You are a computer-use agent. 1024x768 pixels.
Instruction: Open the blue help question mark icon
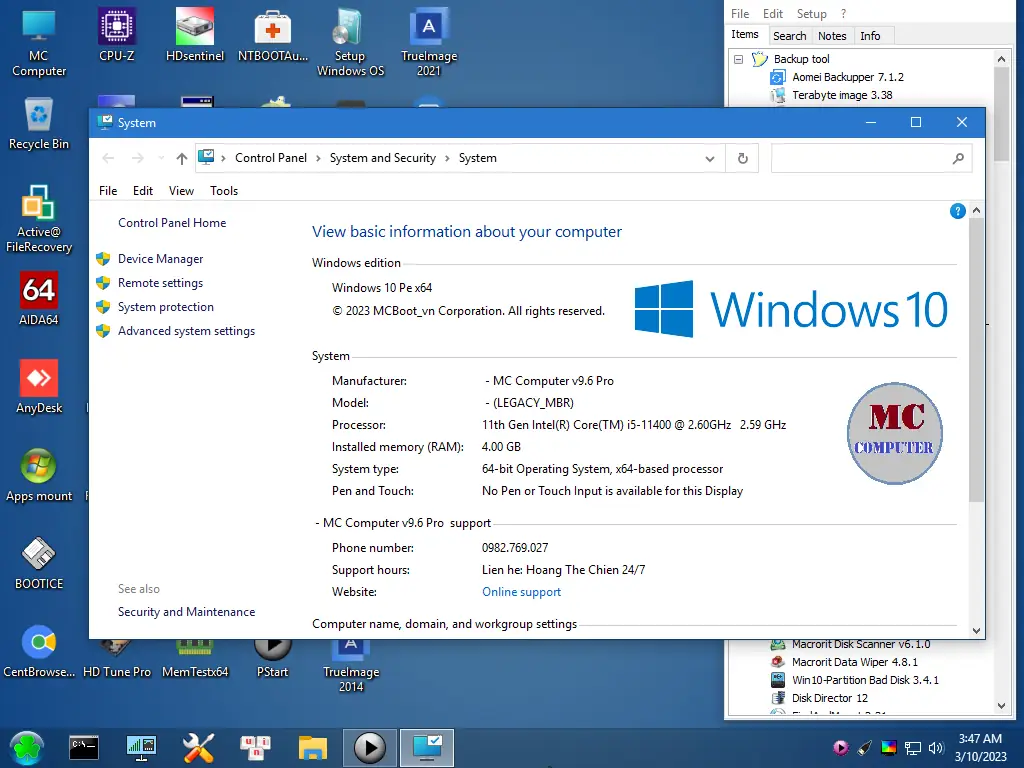[x=957, y=211]
